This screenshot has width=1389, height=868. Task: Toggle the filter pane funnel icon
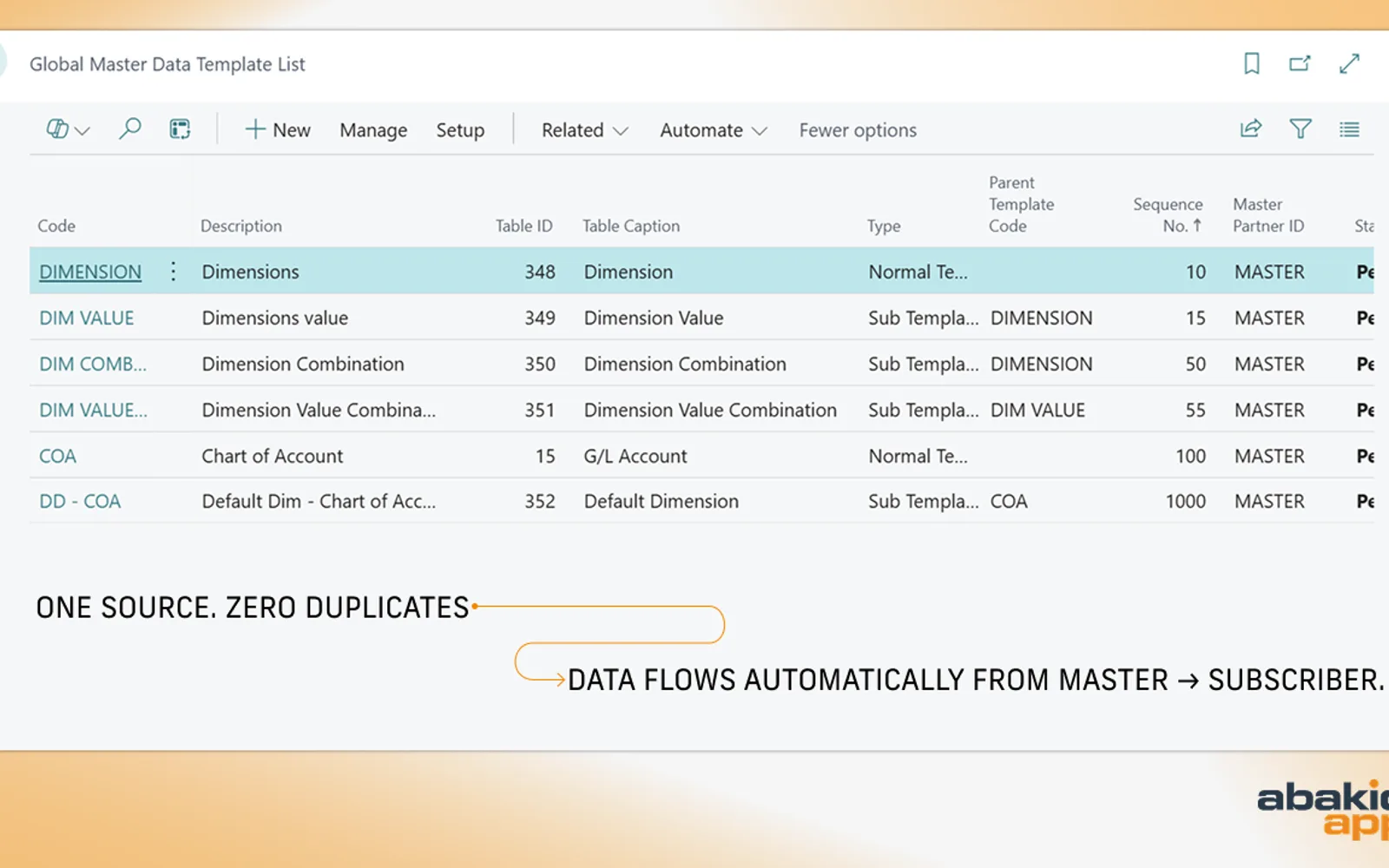pos(1300,129)
